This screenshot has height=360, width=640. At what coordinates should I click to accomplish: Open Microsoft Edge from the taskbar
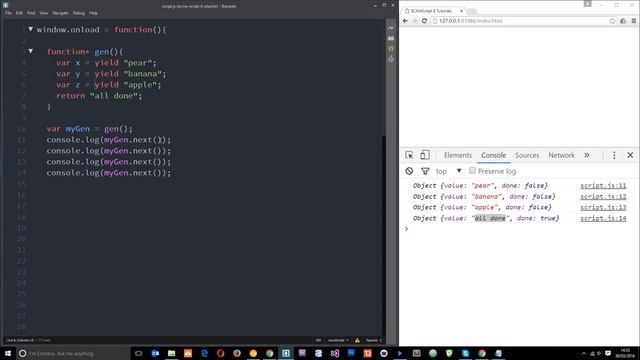(204, 353)
